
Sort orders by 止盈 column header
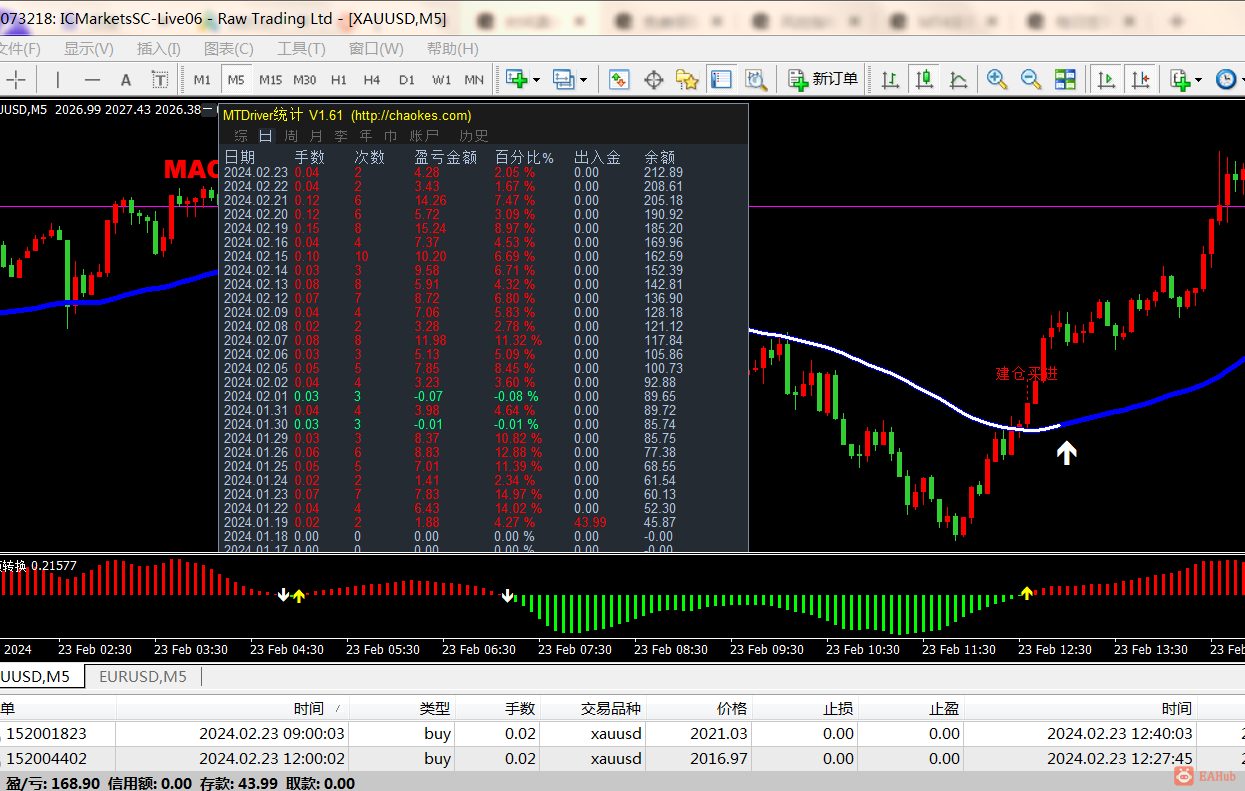pyautogui.click(x=943, y=708)
